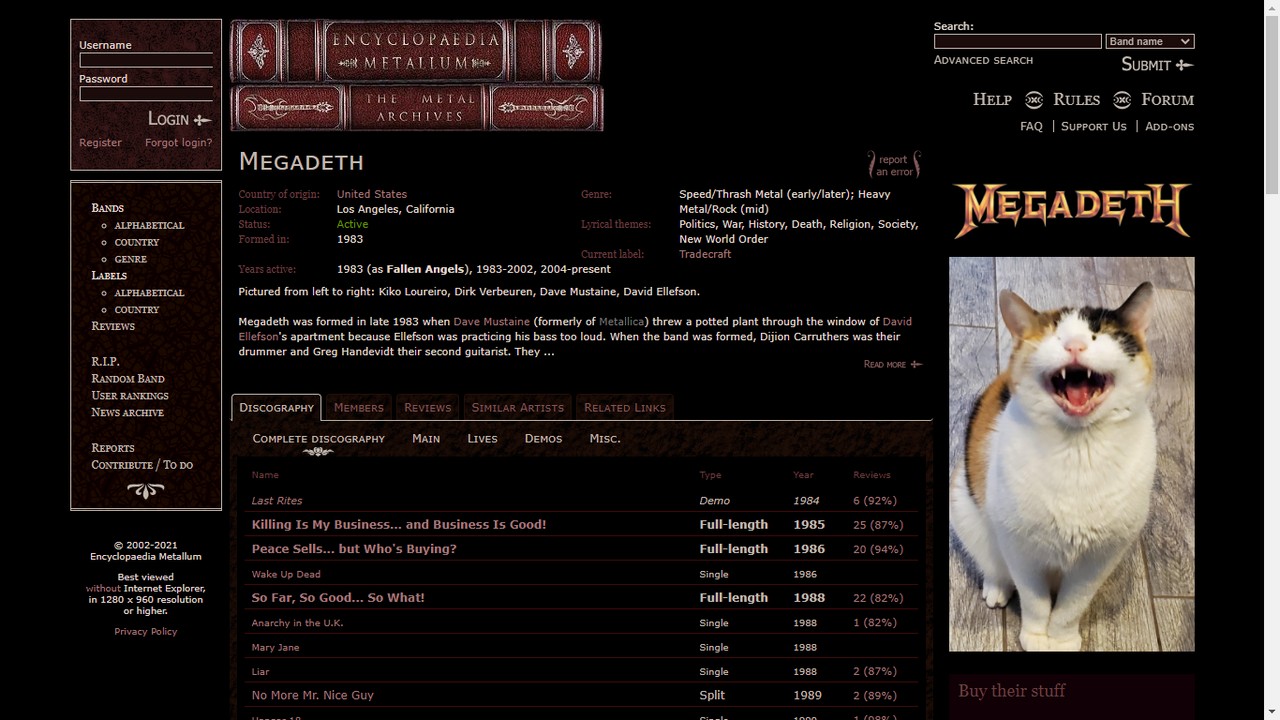1280x720 pixels.
Task: Open the Contribute link
Action: (122, 465)
